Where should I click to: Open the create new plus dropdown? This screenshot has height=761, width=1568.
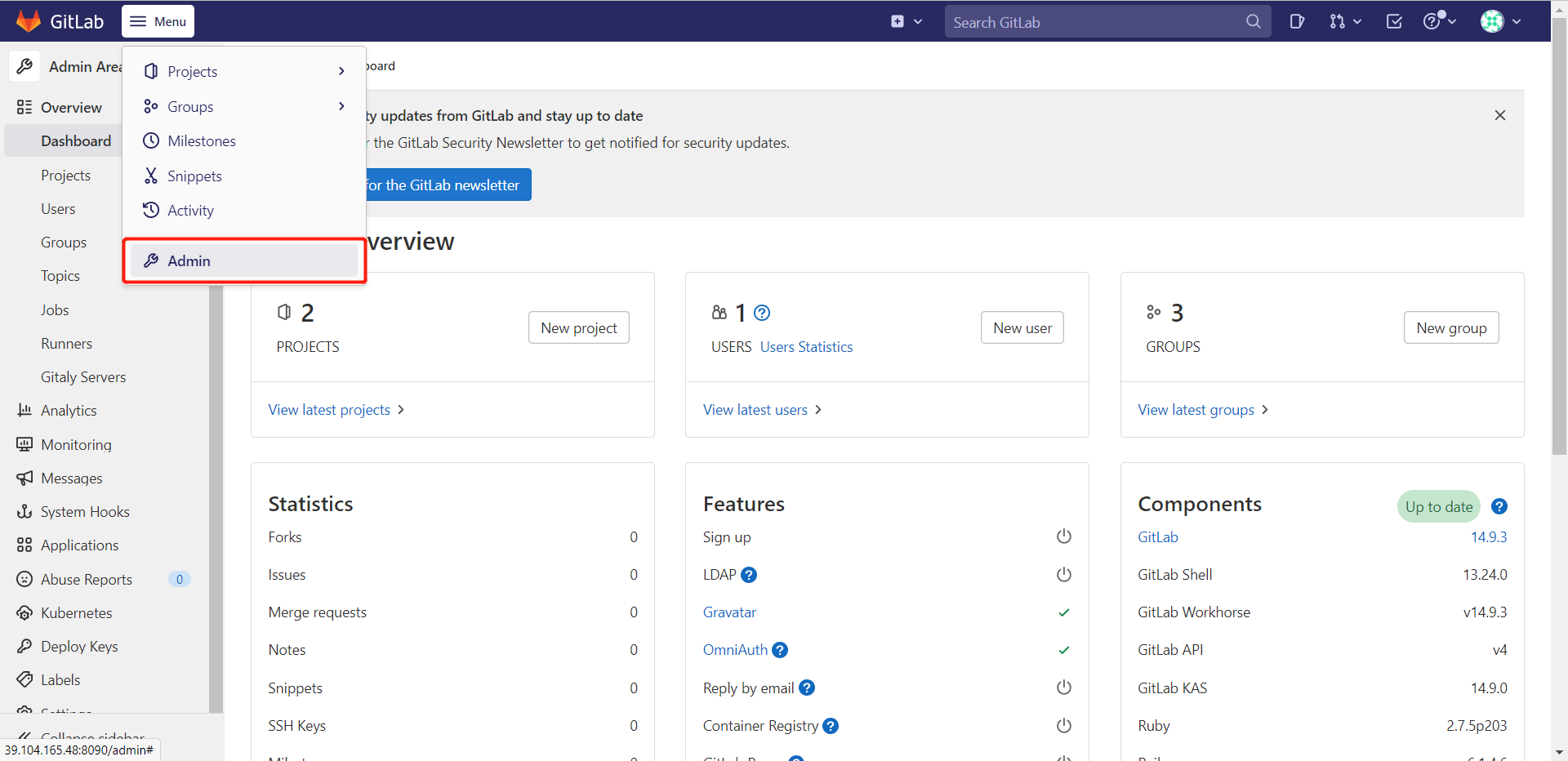click(906, 21)
